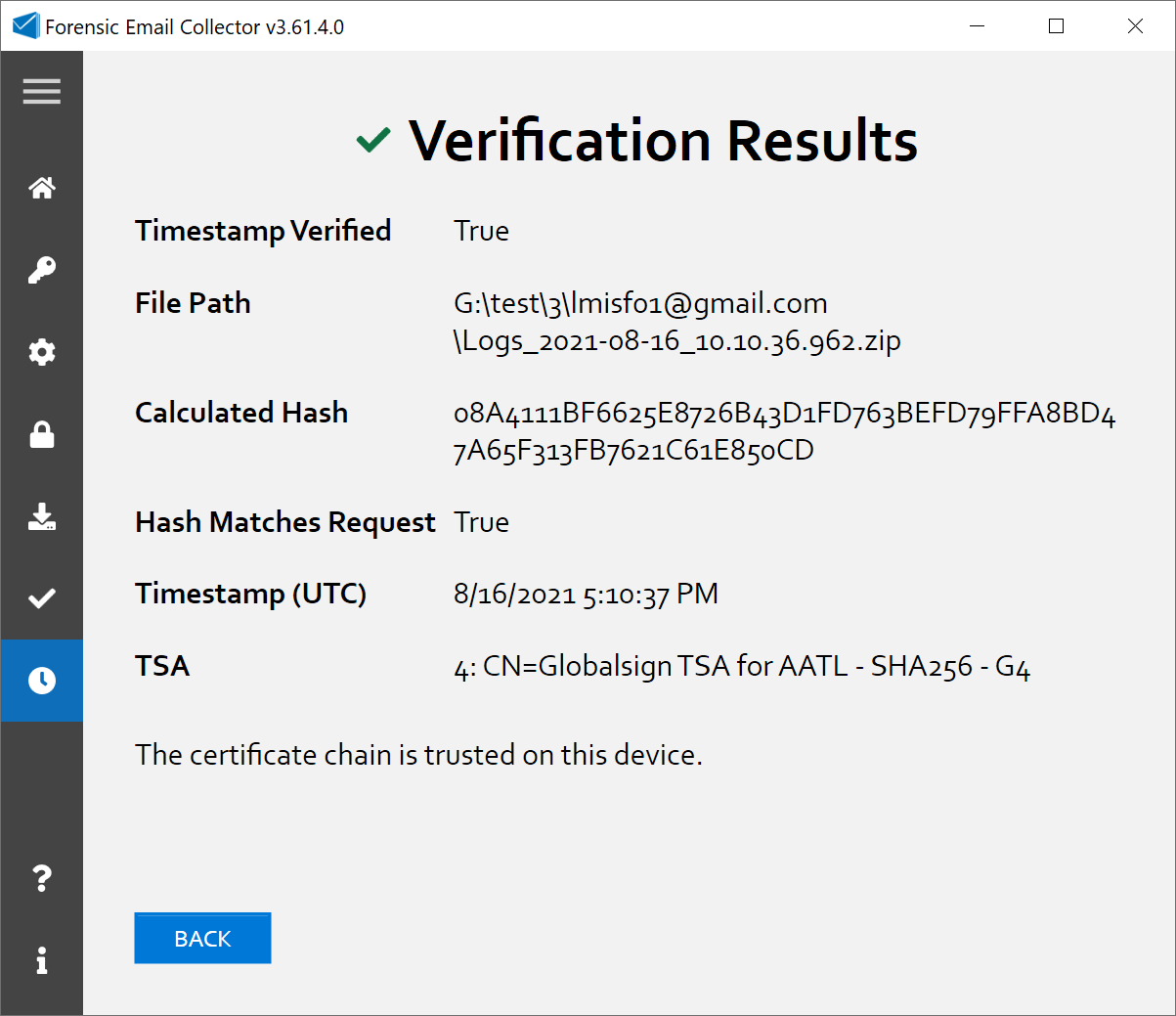Click the Logs zip file path value
Viewport: 1176px width, 1016px height.
click(x=676, y=323)
